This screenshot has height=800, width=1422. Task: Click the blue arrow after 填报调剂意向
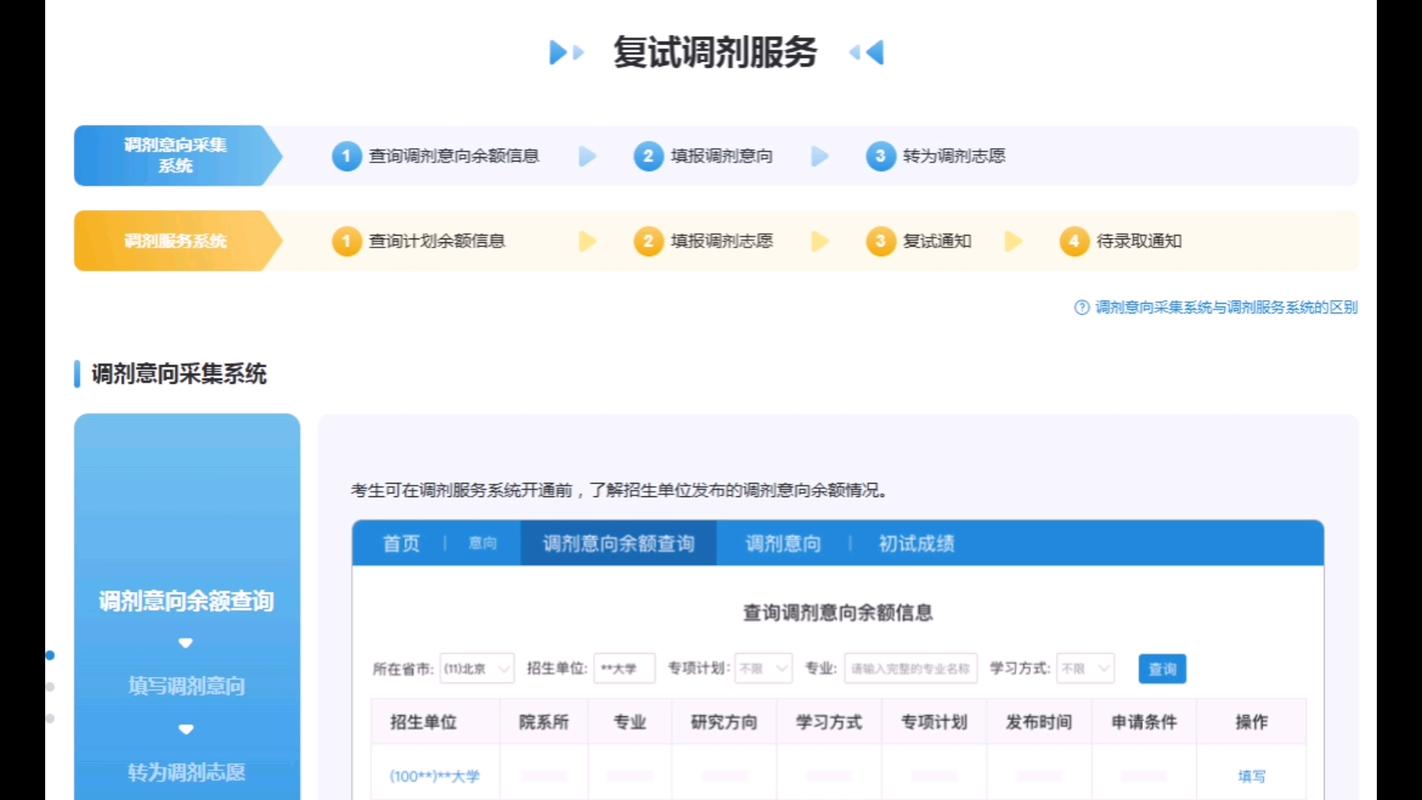820,156
